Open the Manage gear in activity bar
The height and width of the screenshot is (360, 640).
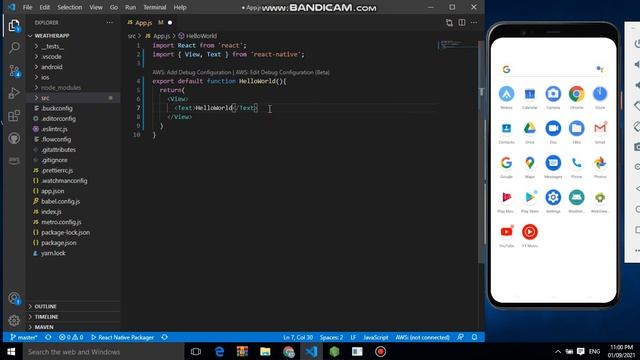14,320
